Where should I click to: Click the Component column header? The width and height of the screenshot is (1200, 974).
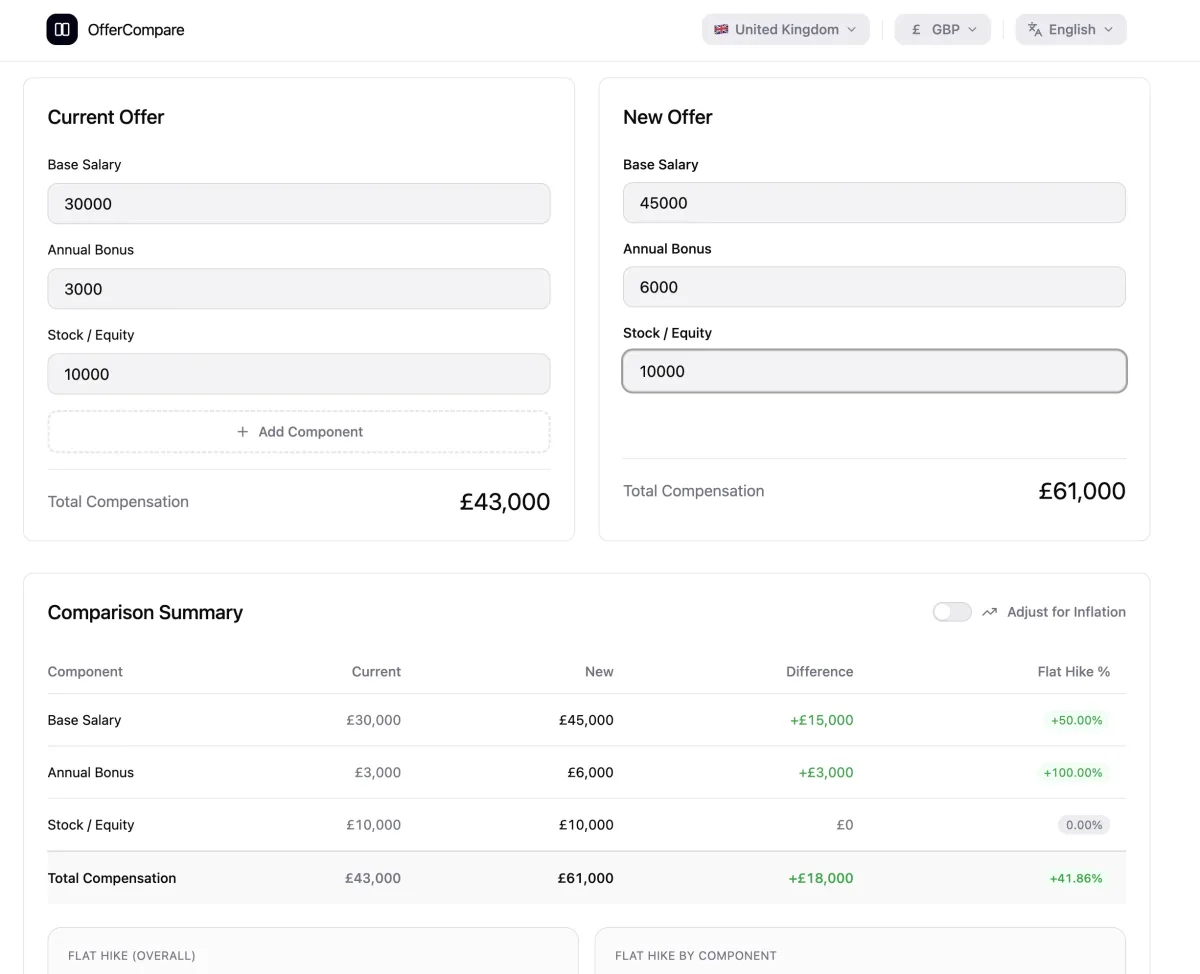(85, 672)
